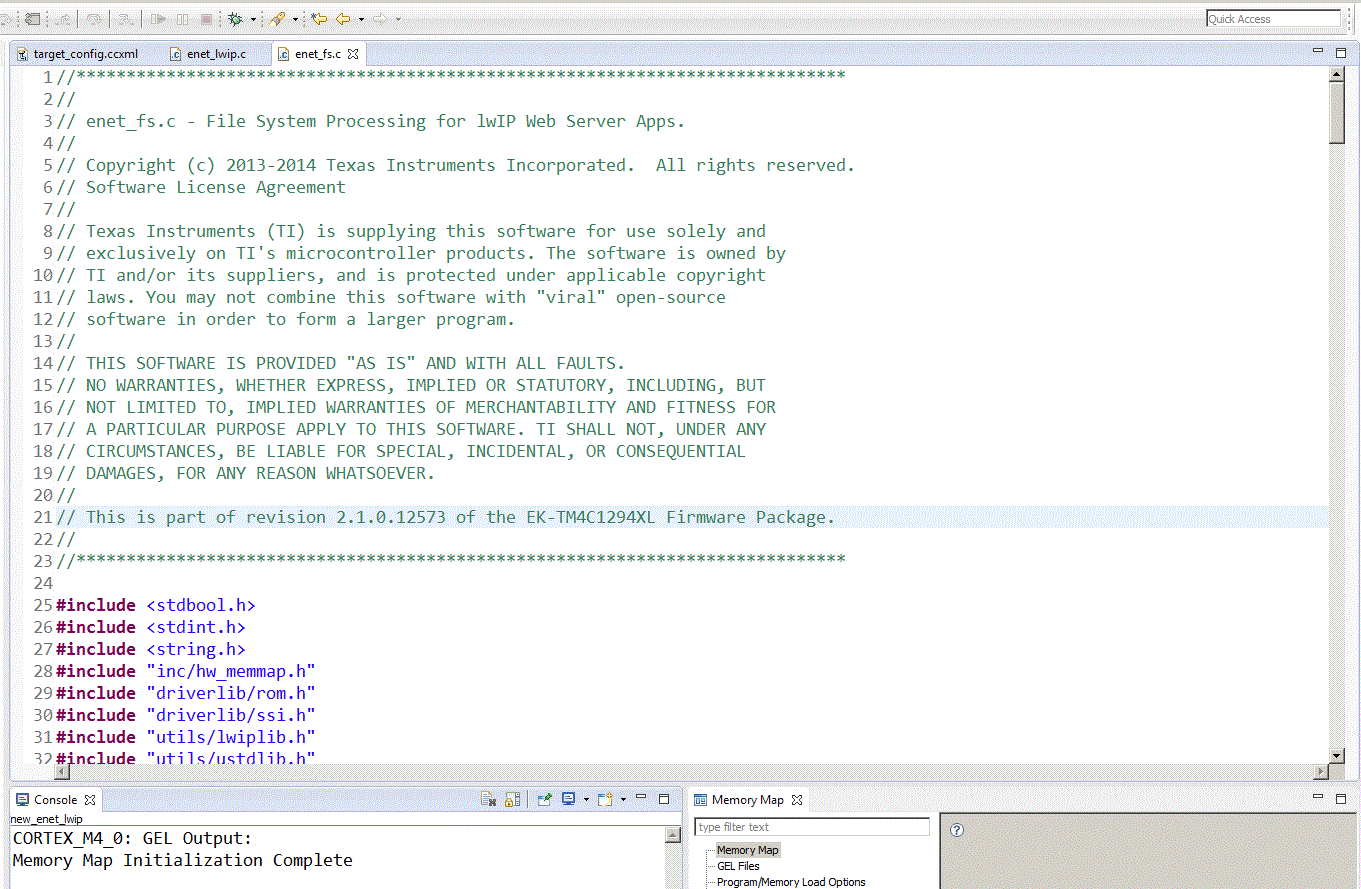Click the editor vertical scrollbar thumb
Screen dimensions: 1361x889
click(x=1337, y=113)
